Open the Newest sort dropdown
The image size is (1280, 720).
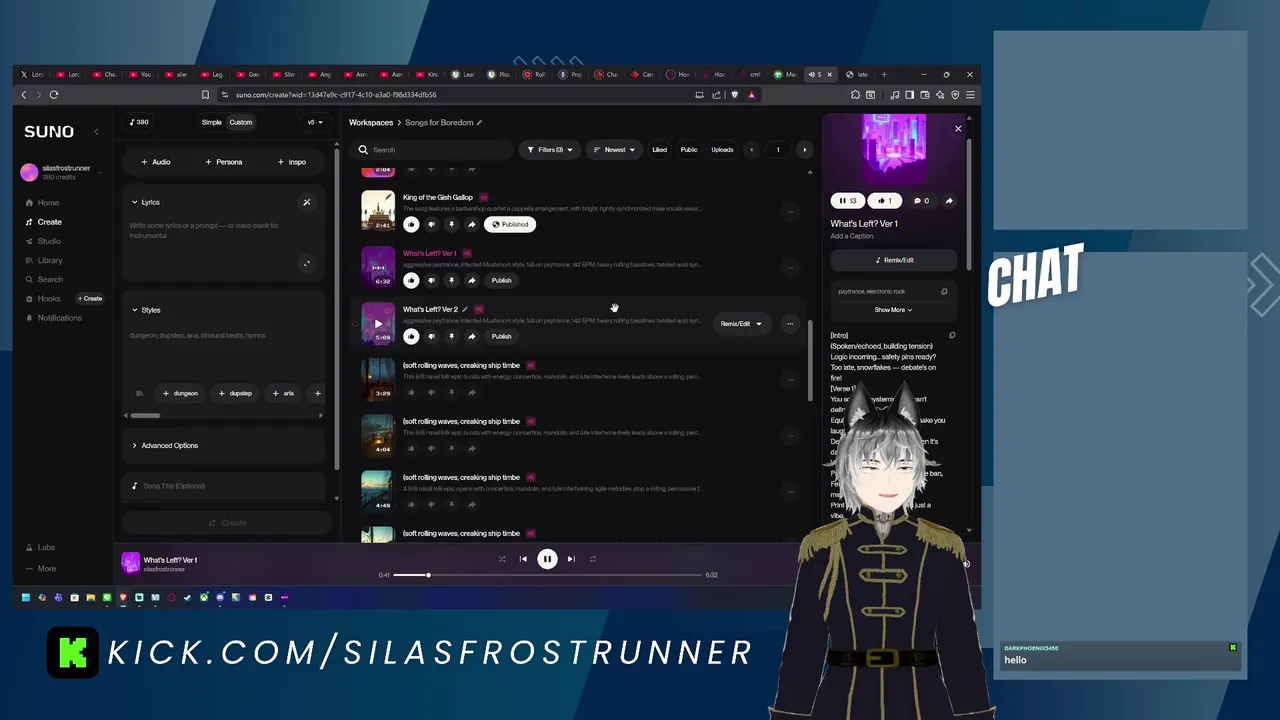614,150
